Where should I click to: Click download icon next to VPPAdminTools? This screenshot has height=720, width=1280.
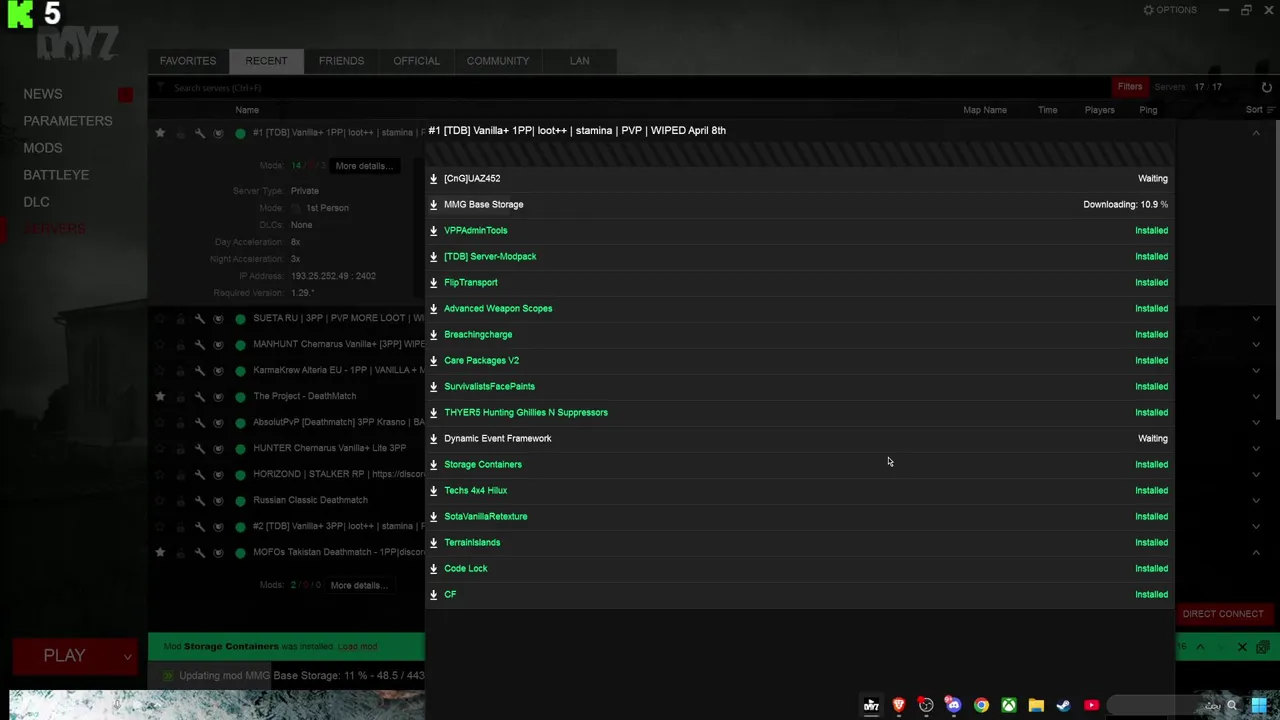pyautogui.click(x=433, y=230)
